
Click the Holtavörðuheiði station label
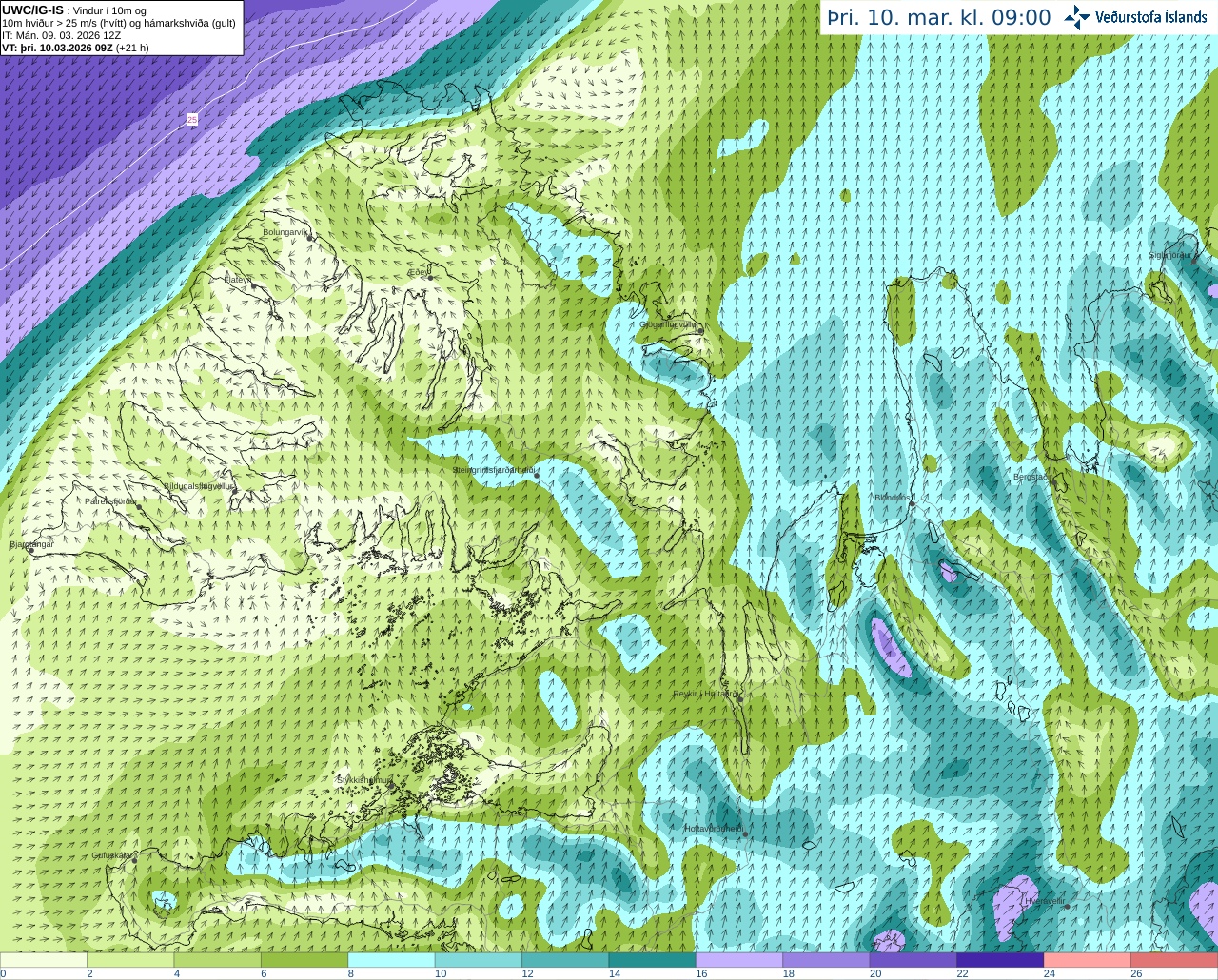click(714, 829)
